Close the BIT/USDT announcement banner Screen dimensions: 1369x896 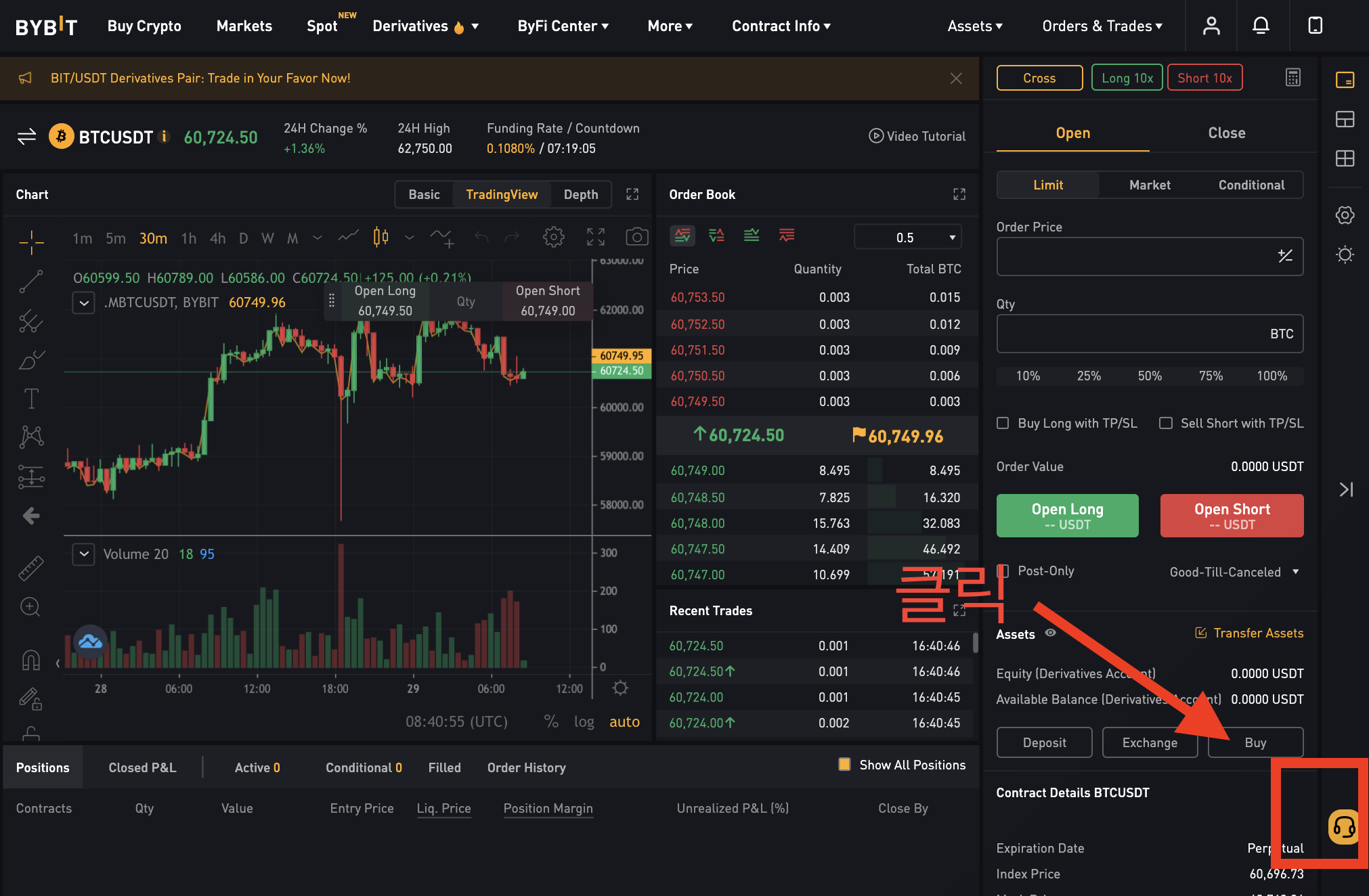tap(956, 79)
